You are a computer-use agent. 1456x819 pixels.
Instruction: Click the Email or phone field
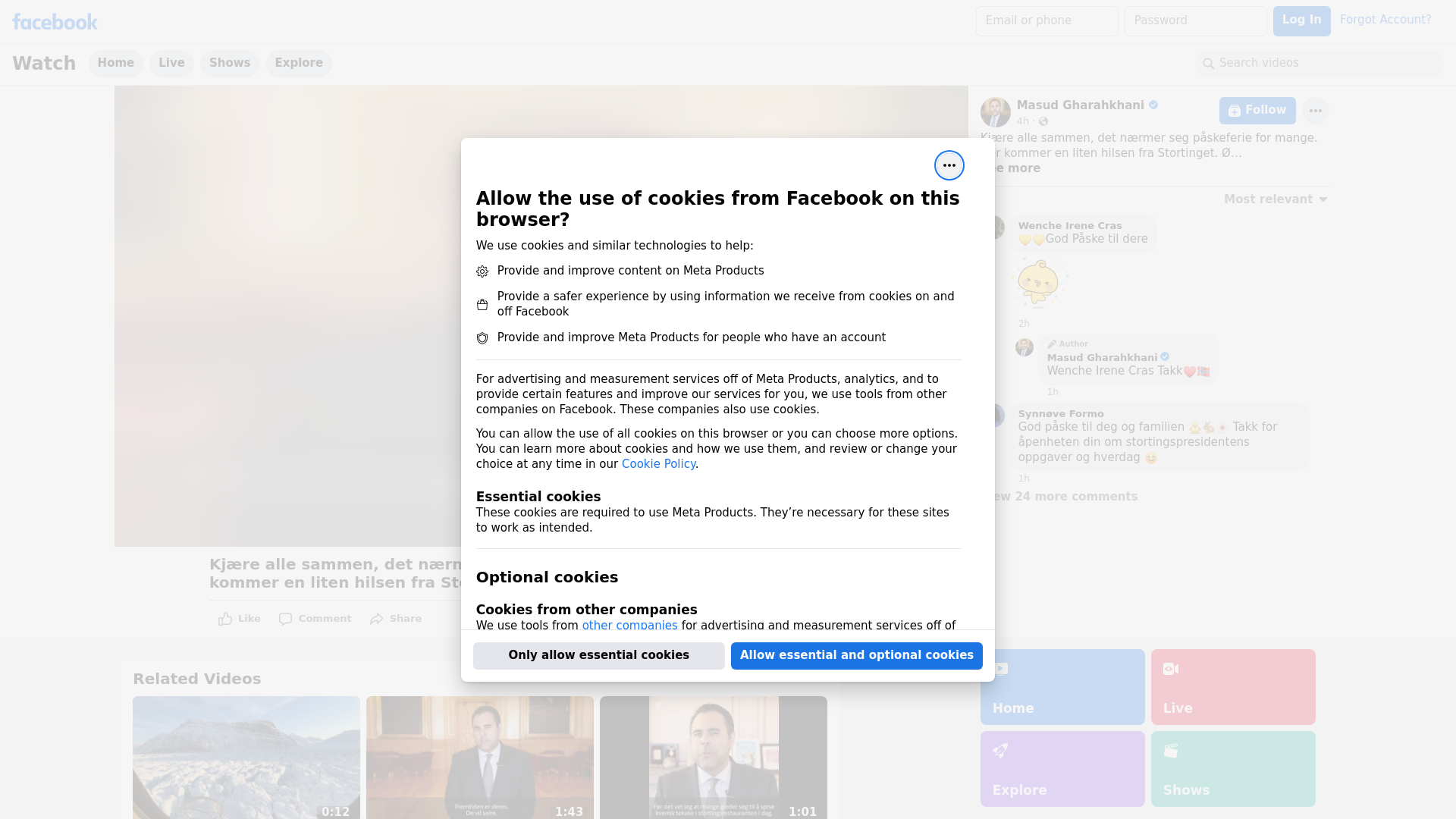[x=1046, y=21]
